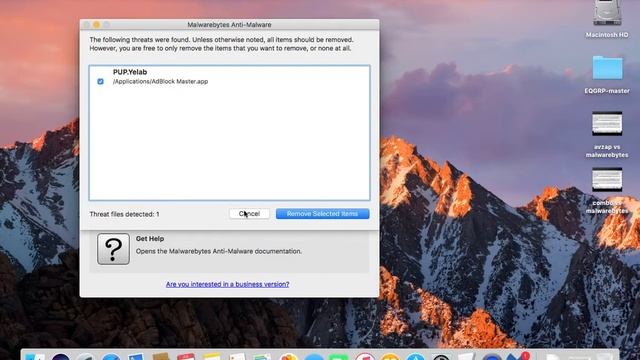Screen dimensions: 640x360
Task: Click the Cancel button
Action: [x=249, y=213]
